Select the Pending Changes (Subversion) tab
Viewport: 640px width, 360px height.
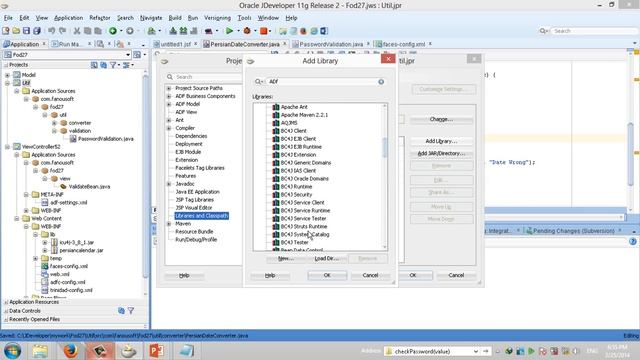pos(573,231)
